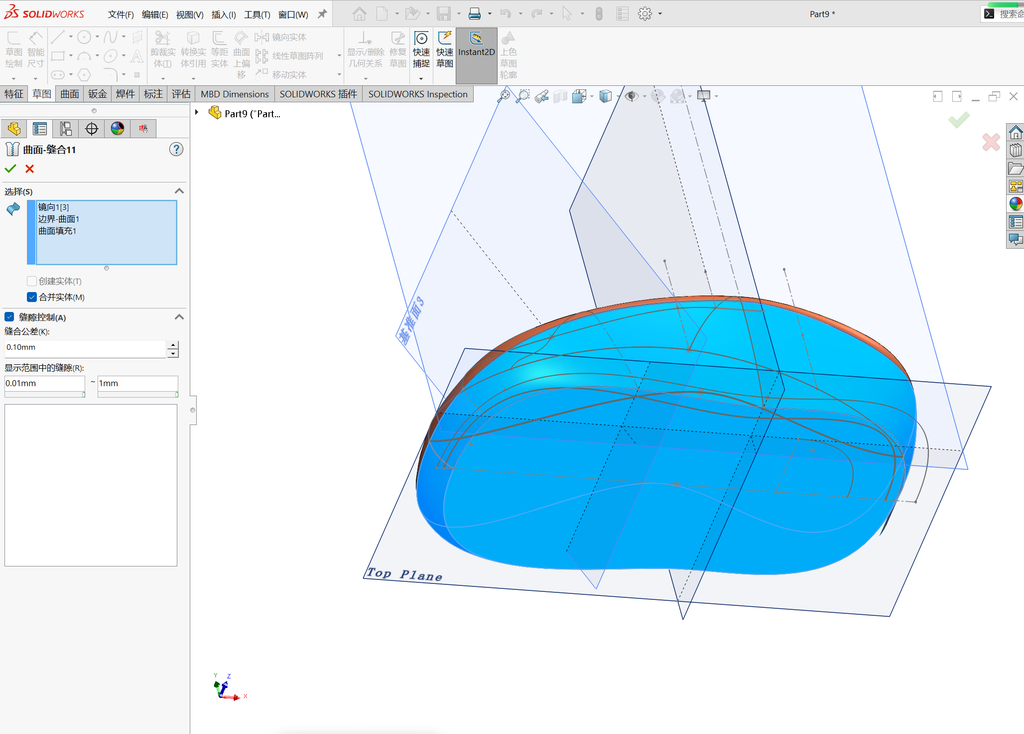Toggle the 缝隙控制(A) checkbox
Screen dimensions: 1024x734
point(9,317)
